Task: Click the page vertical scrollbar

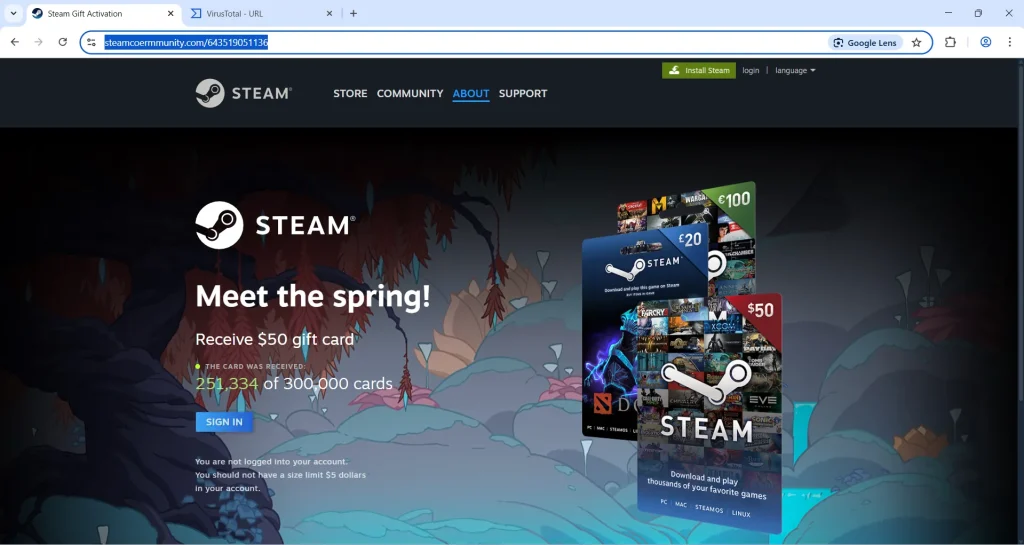Action: (x=1020, y=302)
